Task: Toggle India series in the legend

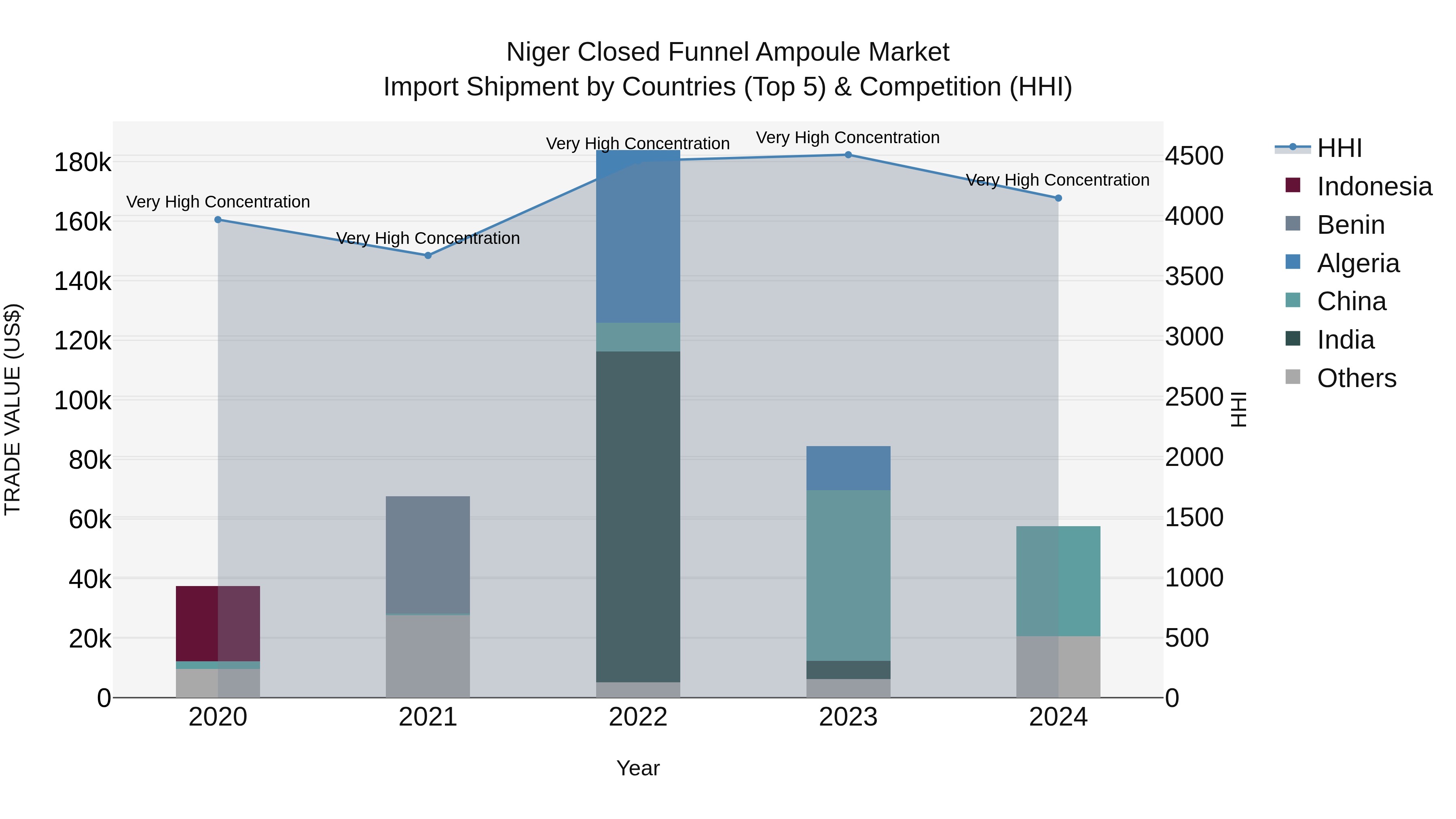Action: [1329, 340]
